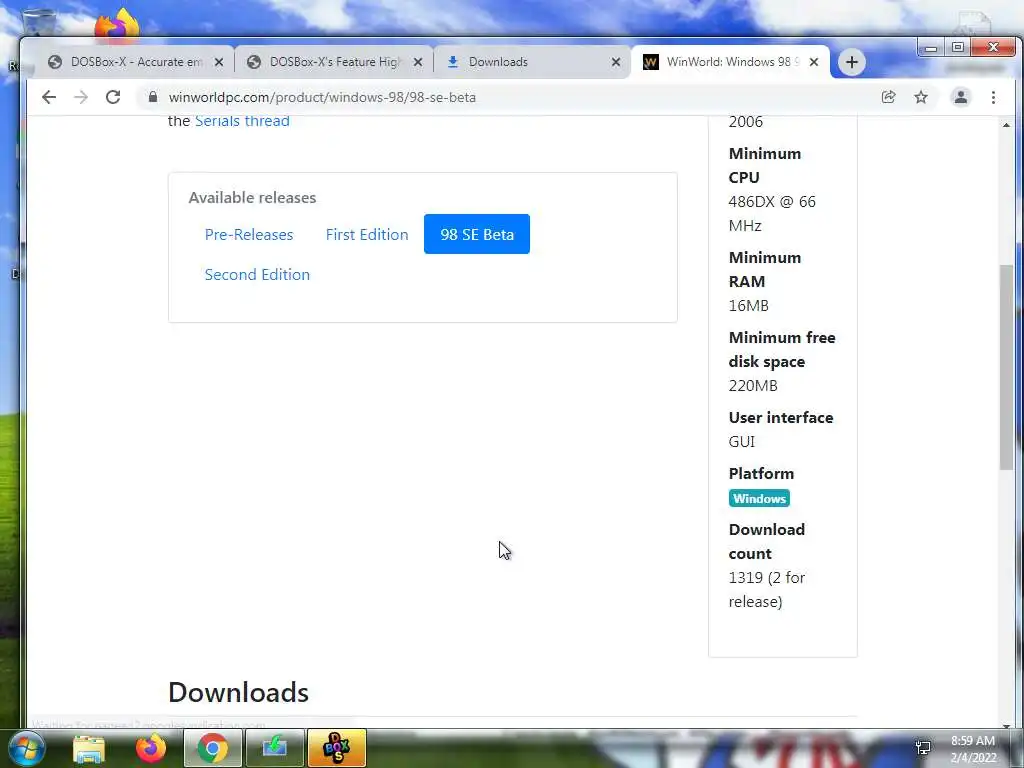Screen dimensions: 1024x768
Task: Minimize the Chrome window
Action: pyautogui.click(x=931, y=48)
